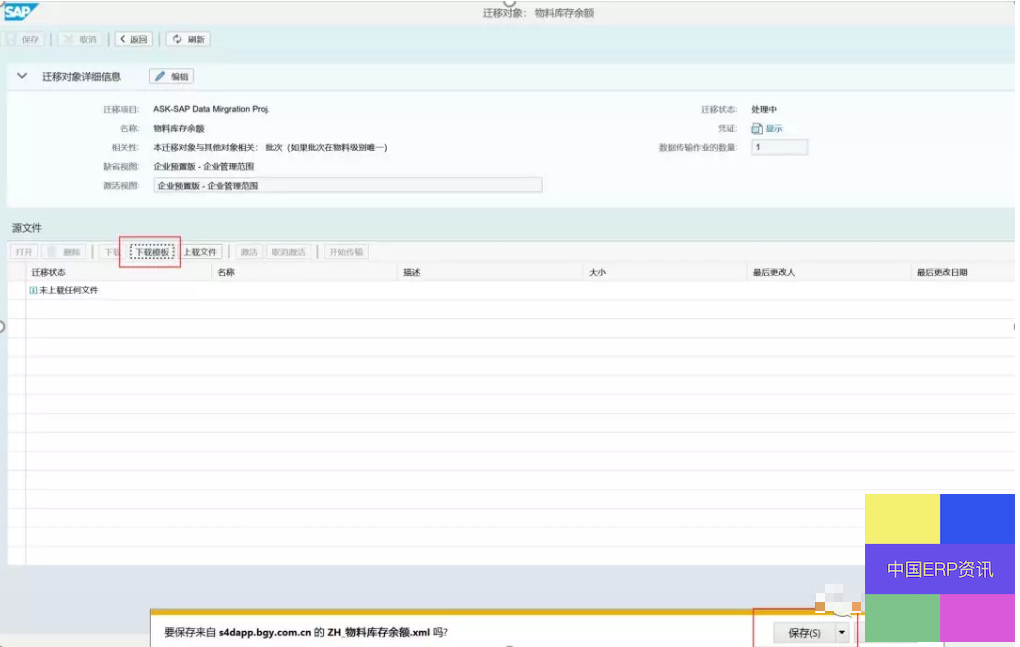Click the info icon beside 未上载任何文件
This screenshot has height=647, width=1020.
(33, 290)
